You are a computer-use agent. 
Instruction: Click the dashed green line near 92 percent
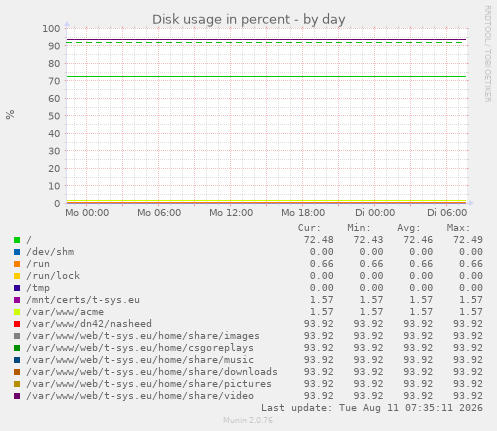pyautogui.click(x=266, y=43)
